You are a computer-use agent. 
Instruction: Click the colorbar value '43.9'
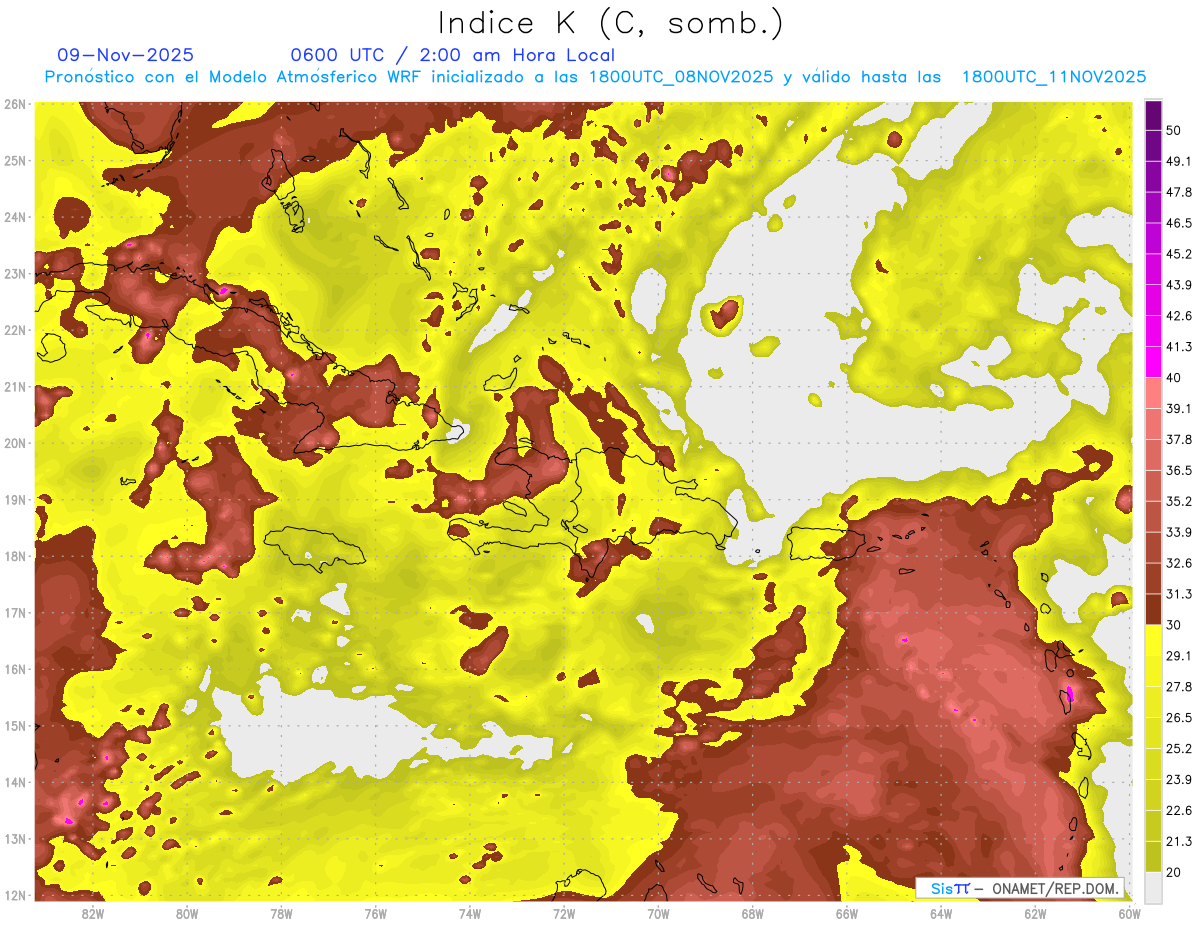(x=1179, y=285)
